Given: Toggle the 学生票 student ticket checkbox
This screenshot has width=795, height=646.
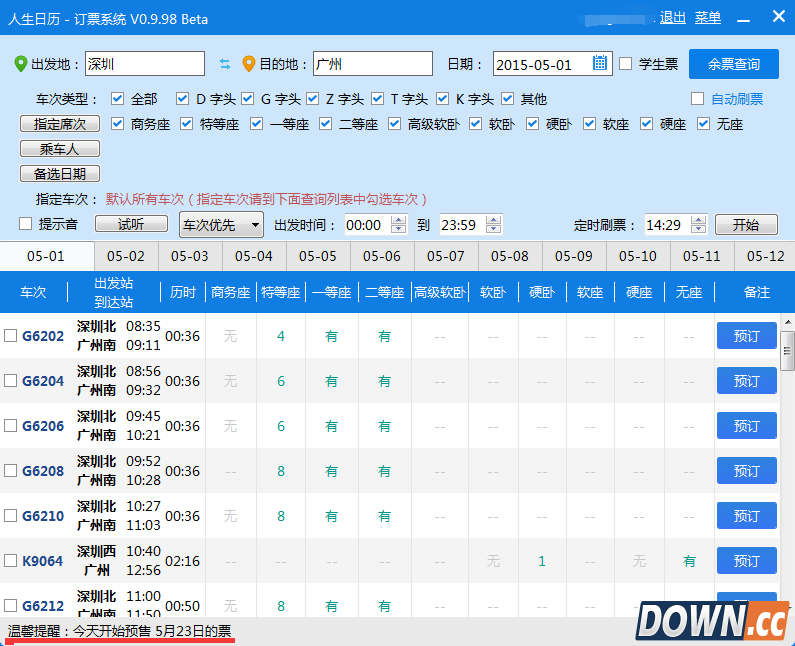Looking at the screenshot, I should (x=626, y=63).
